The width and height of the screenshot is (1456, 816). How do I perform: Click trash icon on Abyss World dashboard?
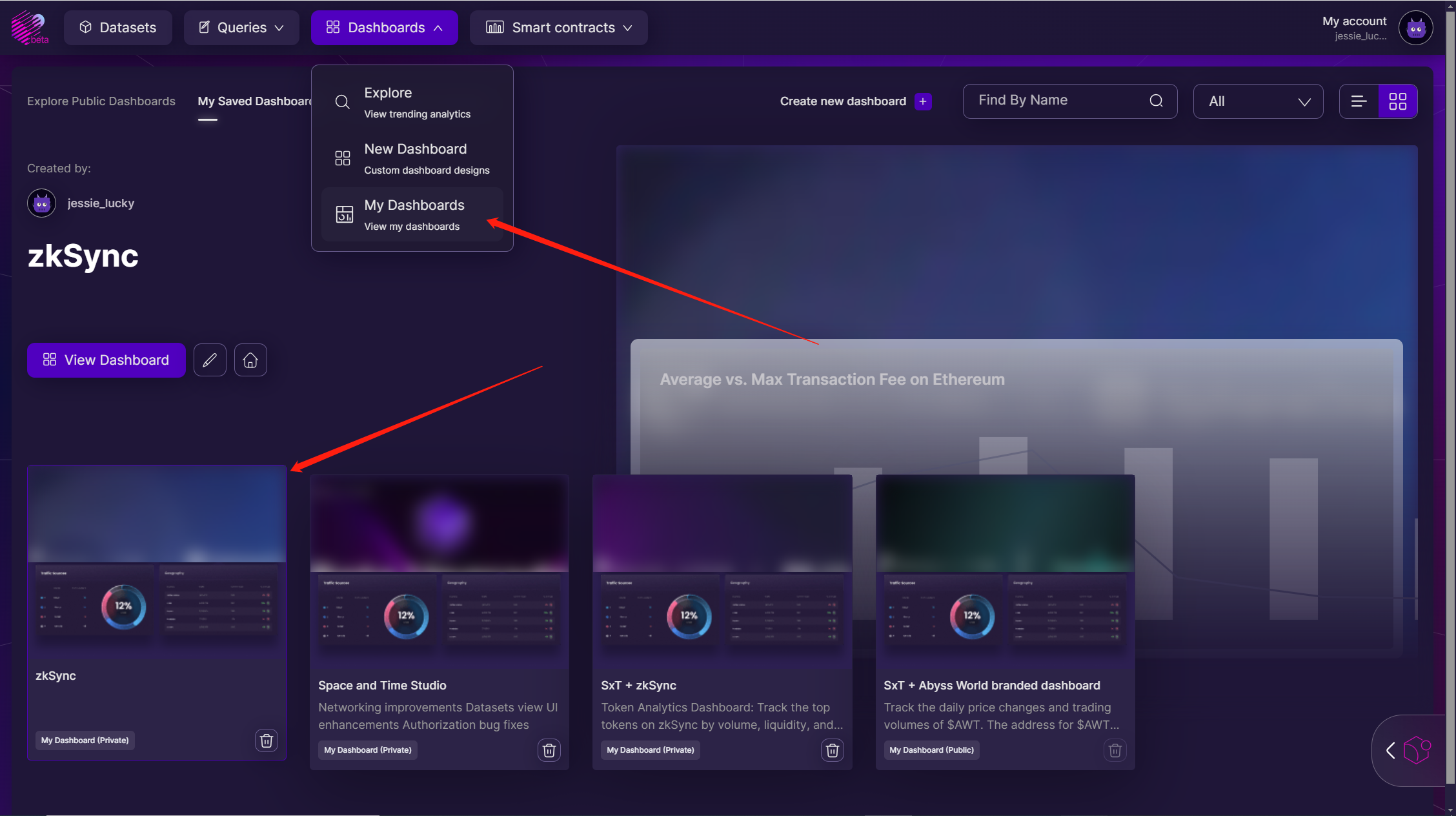point(1115,750)
